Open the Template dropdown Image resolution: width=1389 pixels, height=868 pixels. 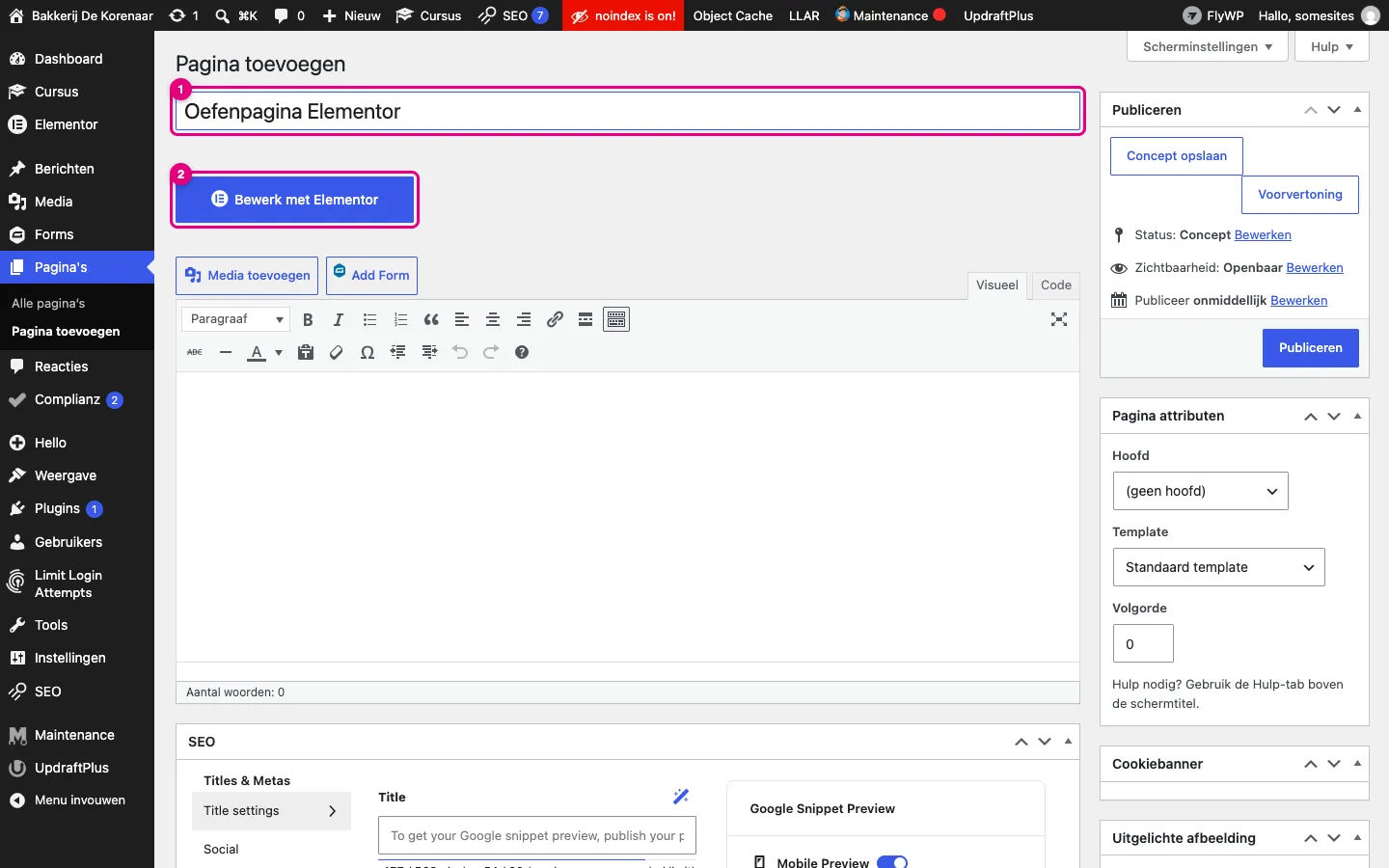(x=1218, y=567)
